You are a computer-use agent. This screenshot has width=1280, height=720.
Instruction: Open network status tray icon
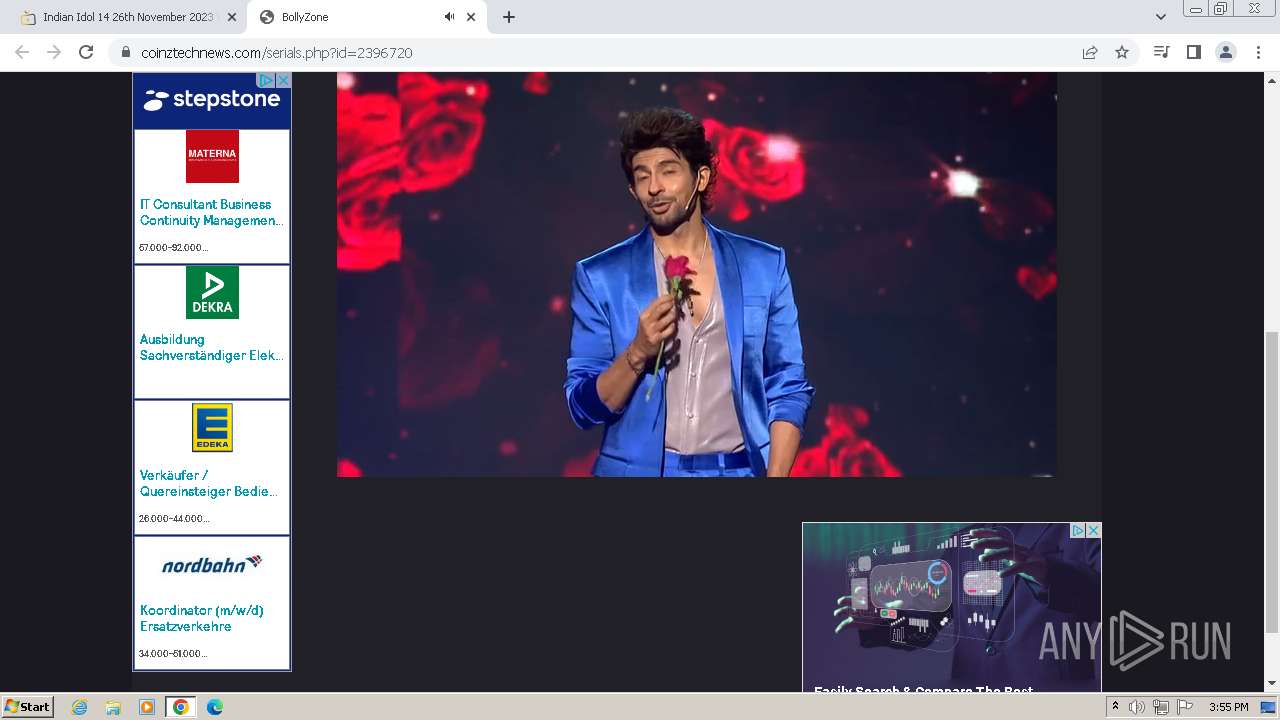pyautogui.click(x=1161, y=707)
